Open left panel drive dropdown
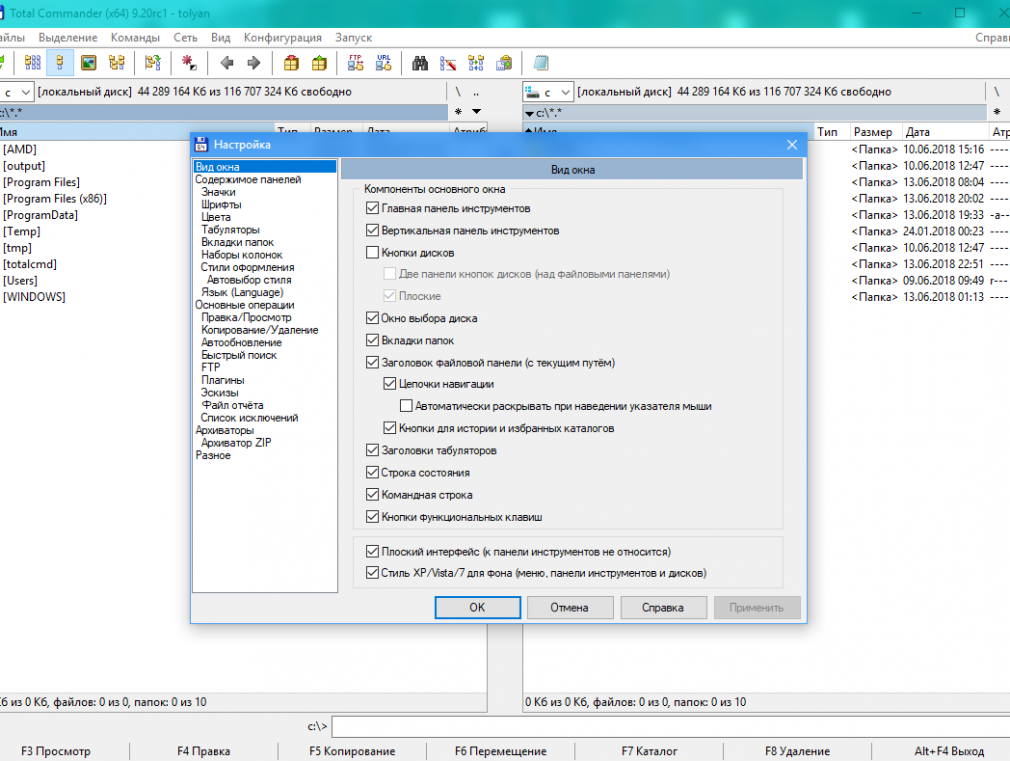The height and width of the screenshot is (761, 1010). point(24,92)
